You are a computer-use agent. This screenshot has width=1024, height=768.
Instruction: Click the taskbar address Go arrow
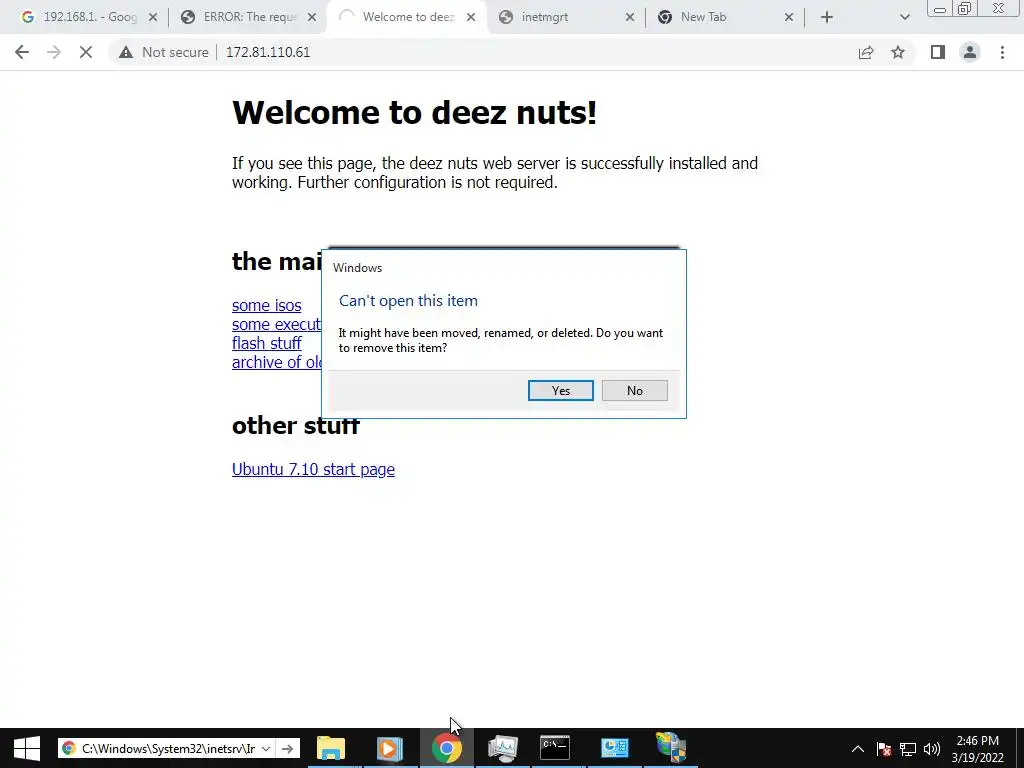[x=287, y=748]
